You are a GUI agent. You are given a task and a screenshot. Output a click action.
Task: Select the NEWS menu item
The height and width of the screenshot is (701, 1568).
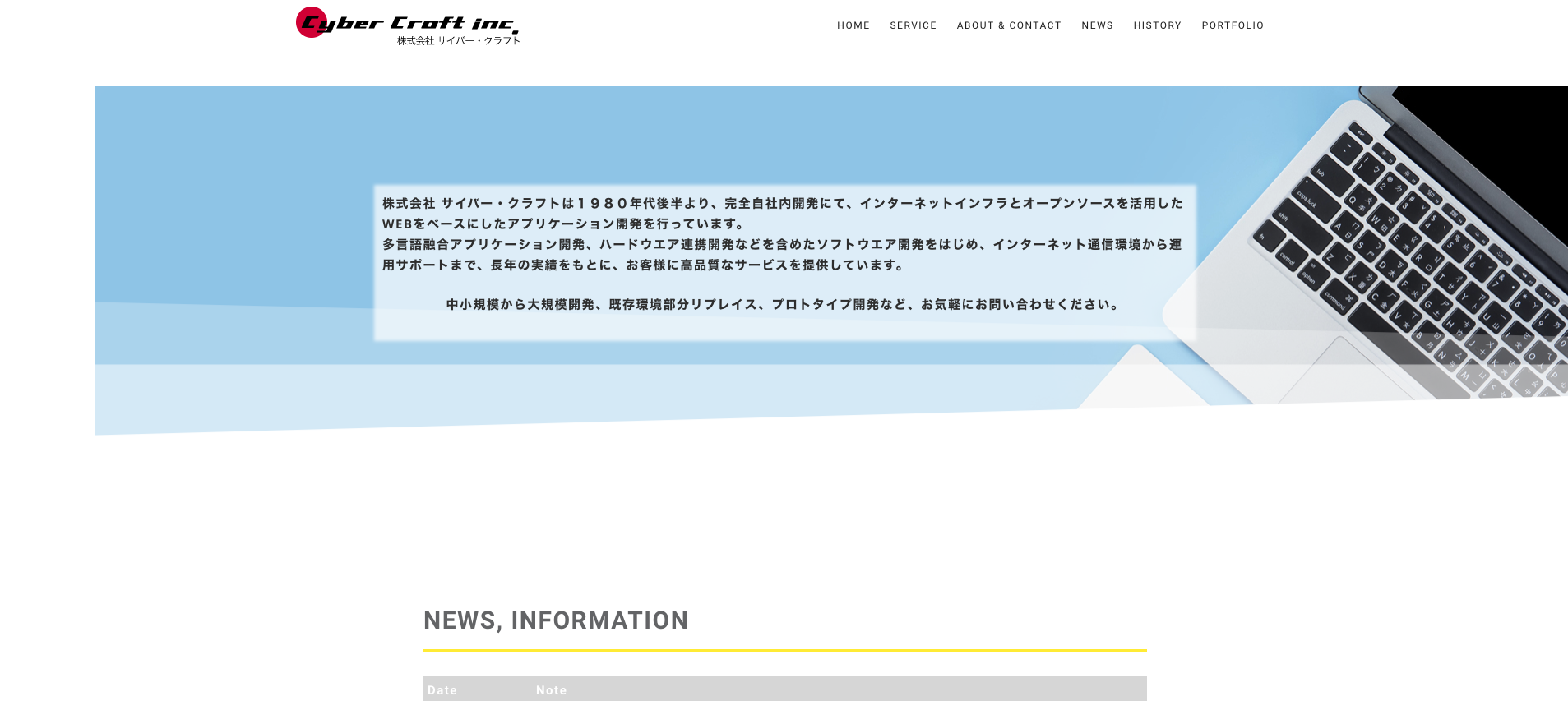(1098, 25)
